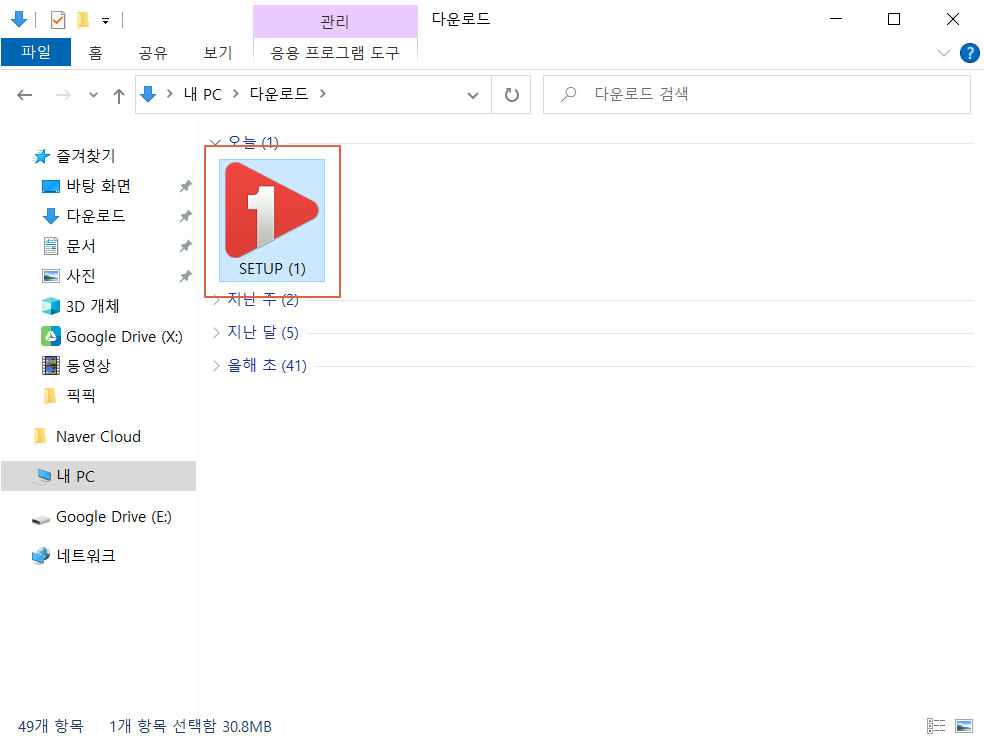Click the 사진 picture icon in sidebar
This screenshot has width=984, height=742.
pyautogui.click(x=51, y=276)
